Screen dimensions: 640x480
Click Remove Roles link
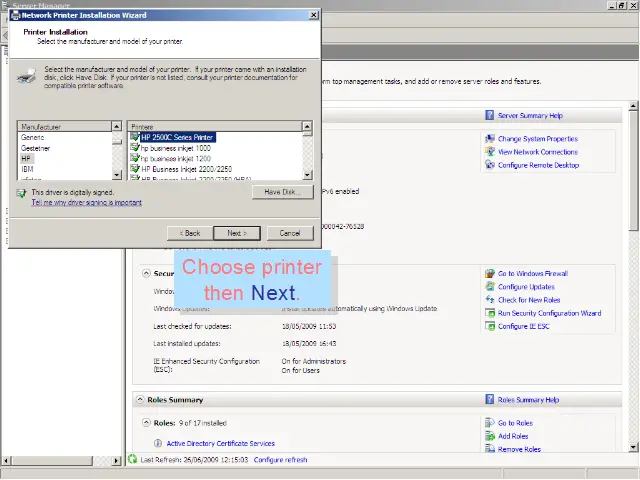(x=519, y=449)
